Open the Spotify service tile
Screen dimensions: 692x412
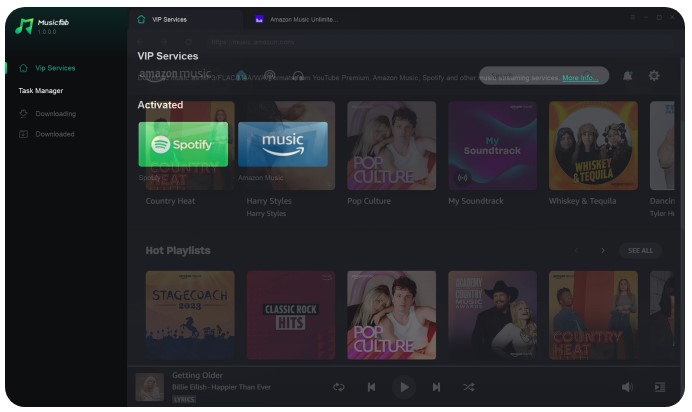[x=183, y=144]
